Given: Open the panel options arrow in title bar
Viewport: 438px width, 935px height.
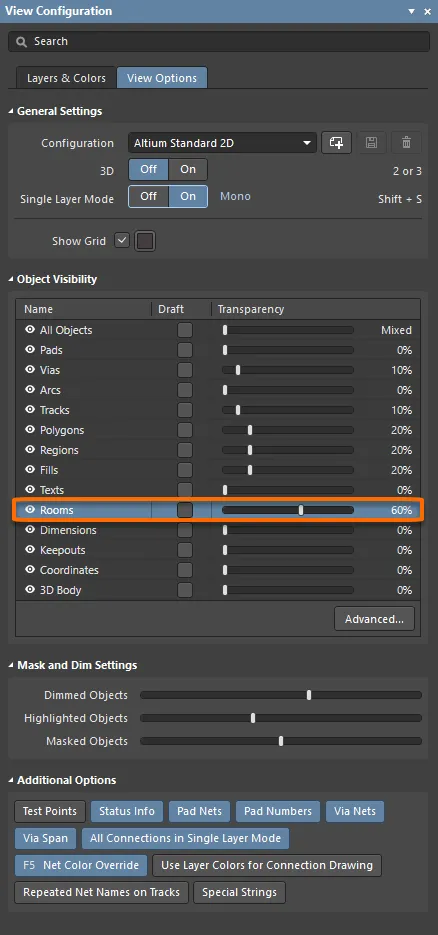Looking at the screenshot, I should (411, 11).
